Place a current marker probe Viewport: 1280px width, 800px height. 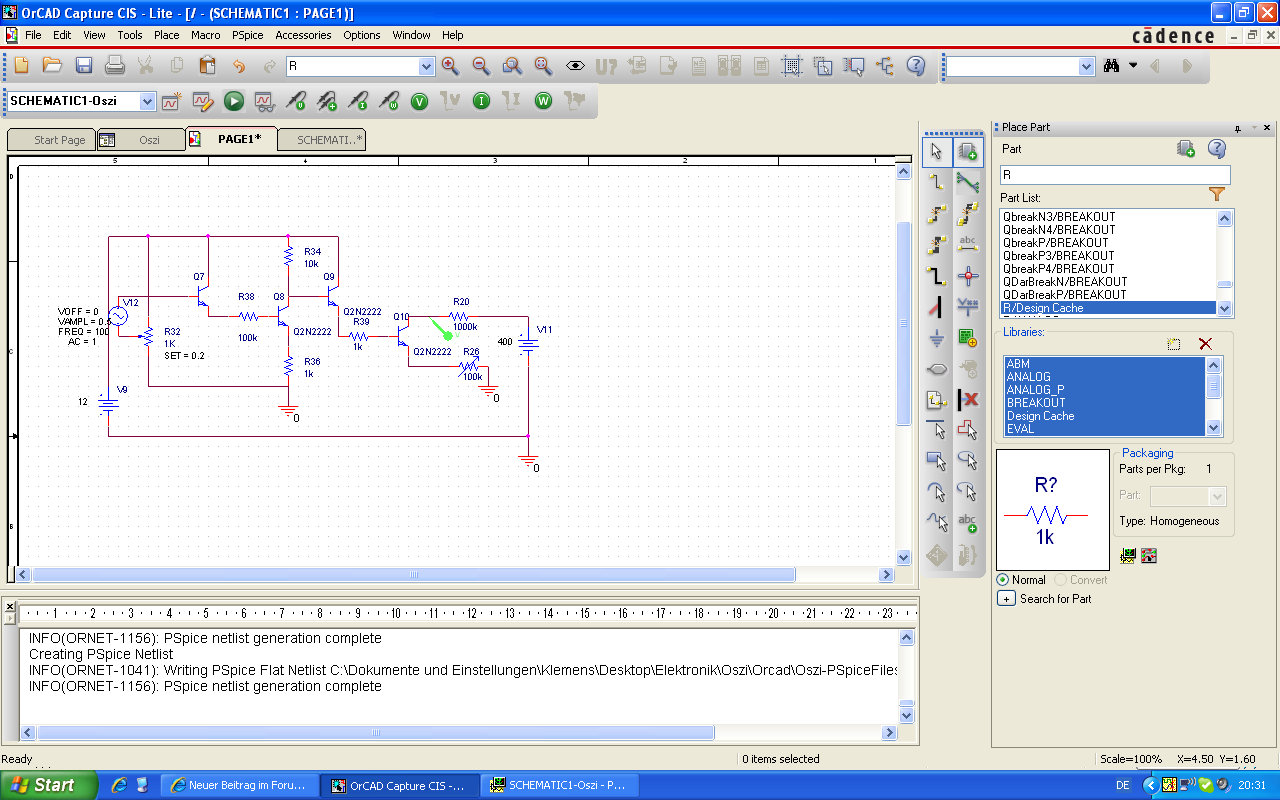(x=358, y=101)
